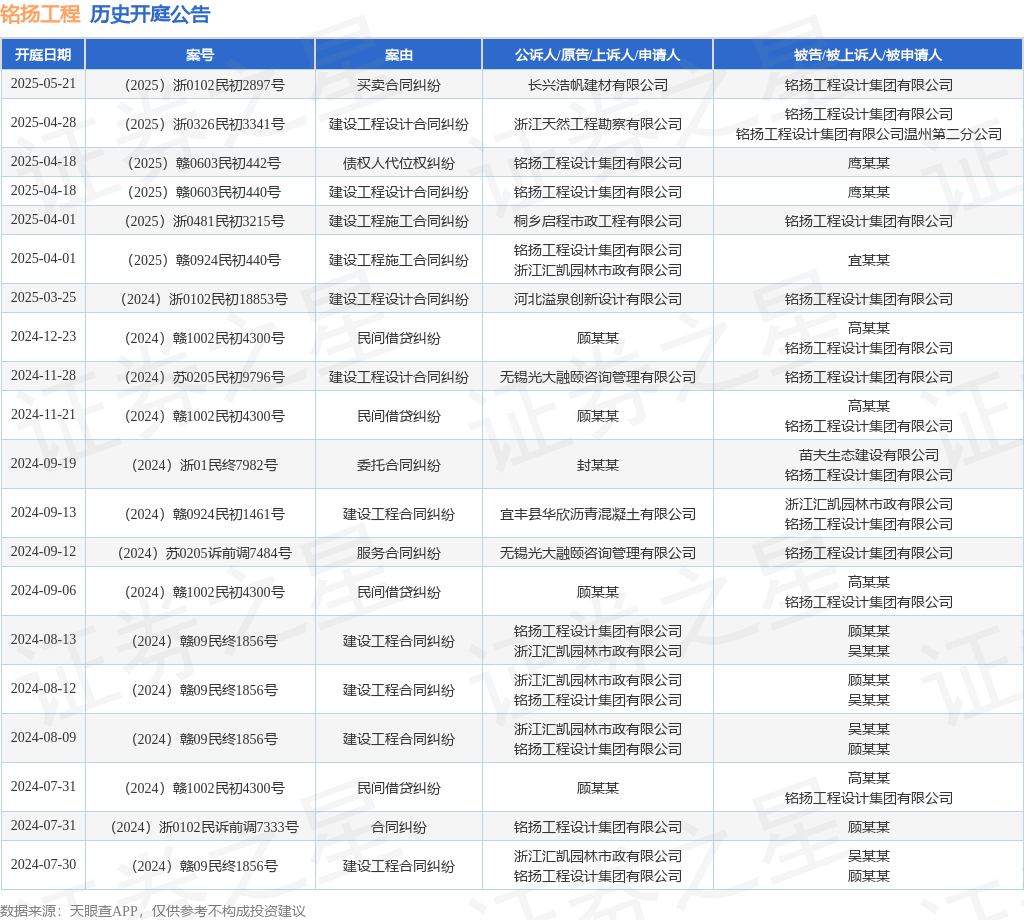Click 委托合同纠纷 cause cell
1024x920 pixels.
tap(398, 466)
